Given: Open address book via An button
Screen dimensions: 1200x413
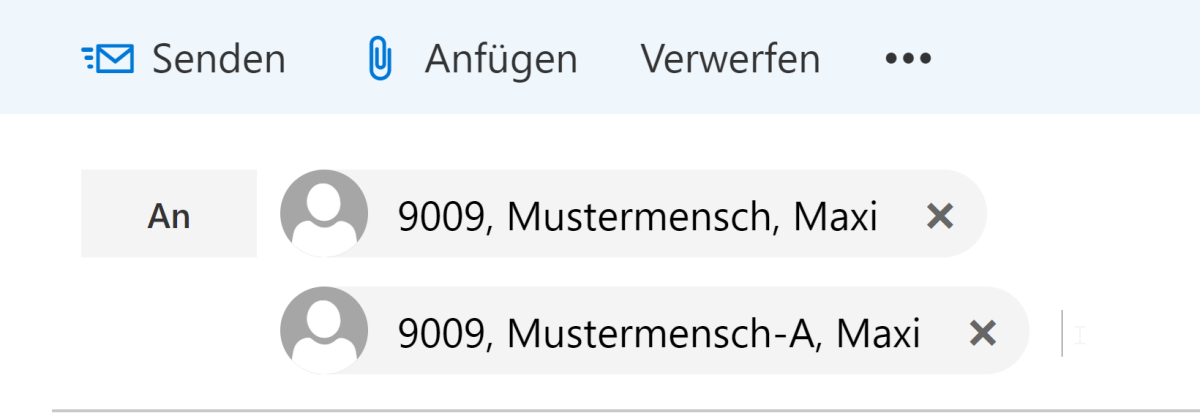Looking at the screenshot, I should pos(169,214).
